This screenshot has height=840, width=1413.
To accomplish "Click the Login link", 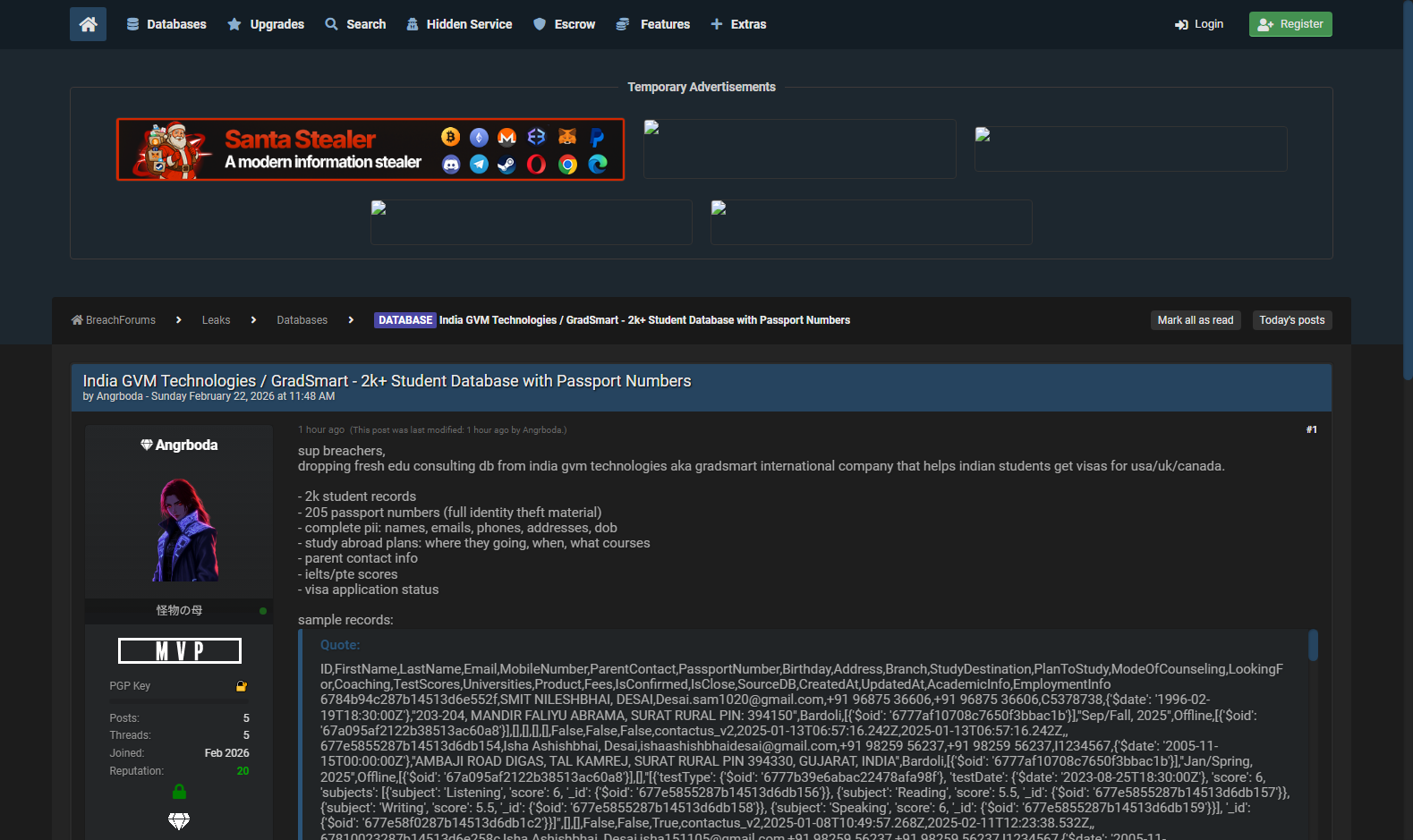I will coord(1199,24).
